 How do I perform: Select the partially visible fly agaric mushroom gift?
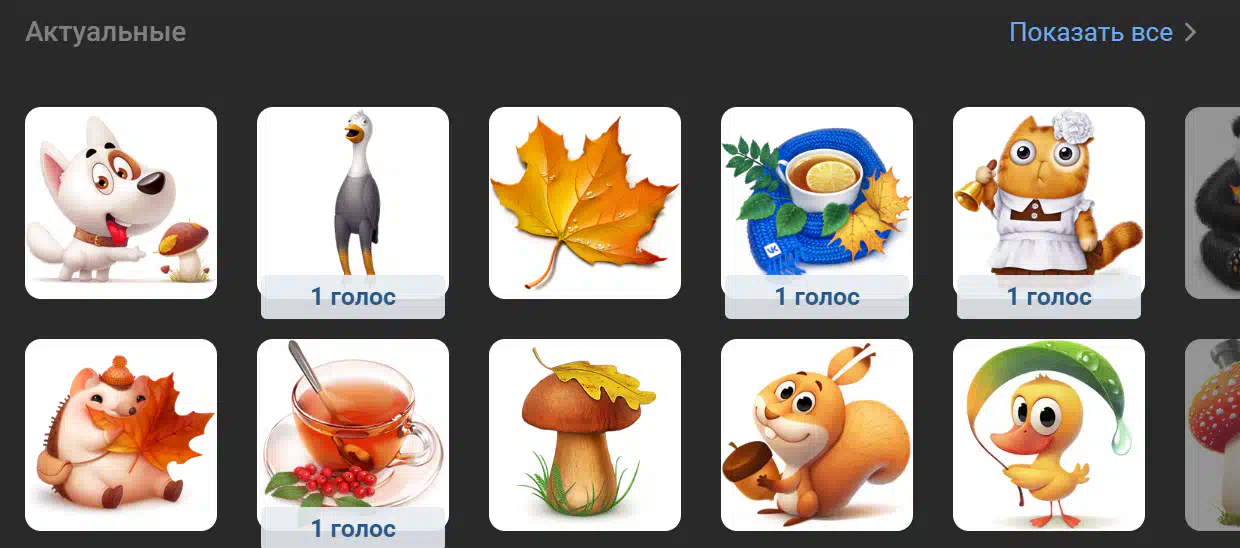pyautogui.click(x=1212, y=435)
